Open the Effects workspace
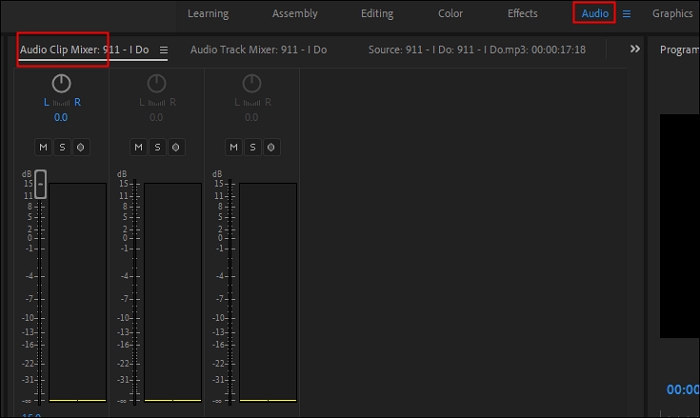Image resolution: width=700 pixels, height=418 pixels. coord(522,13)
